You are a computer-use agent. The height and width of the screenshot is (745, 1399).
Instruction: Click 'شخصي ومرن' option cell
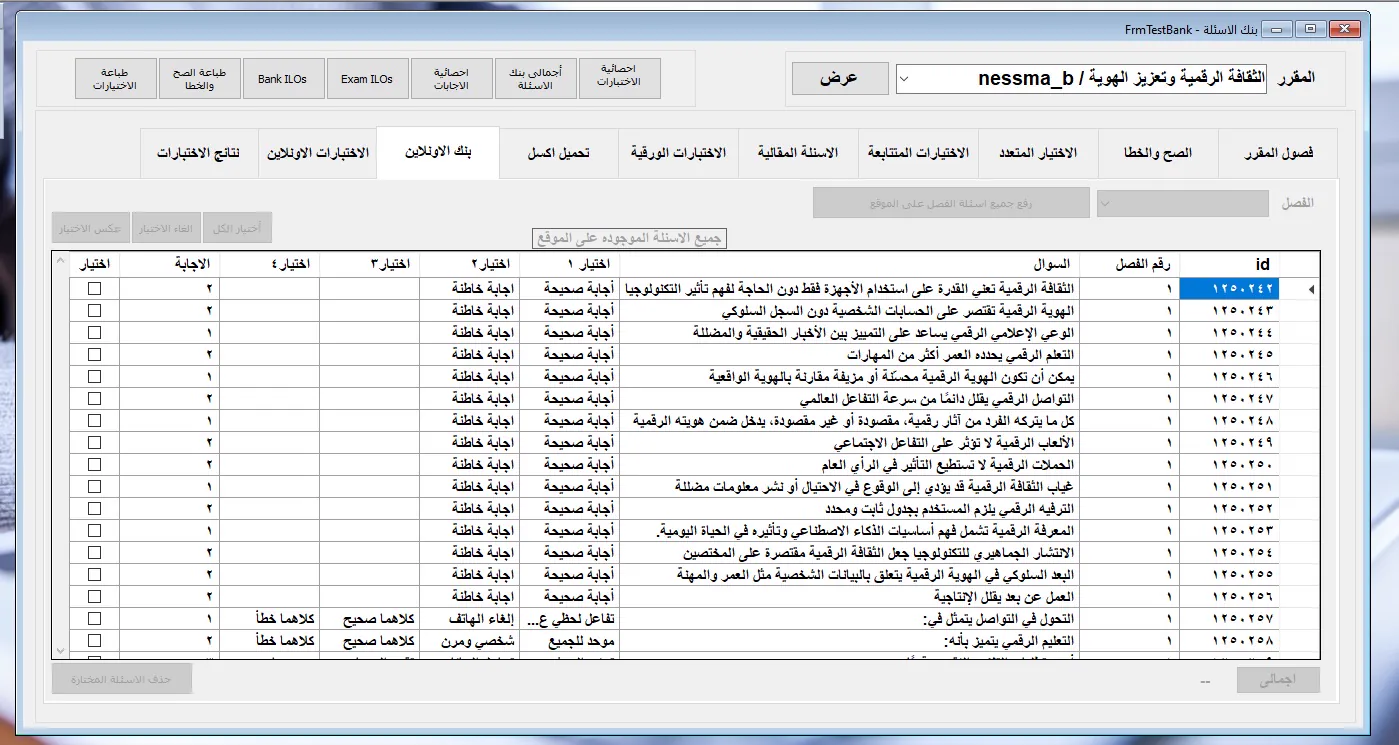470,641
